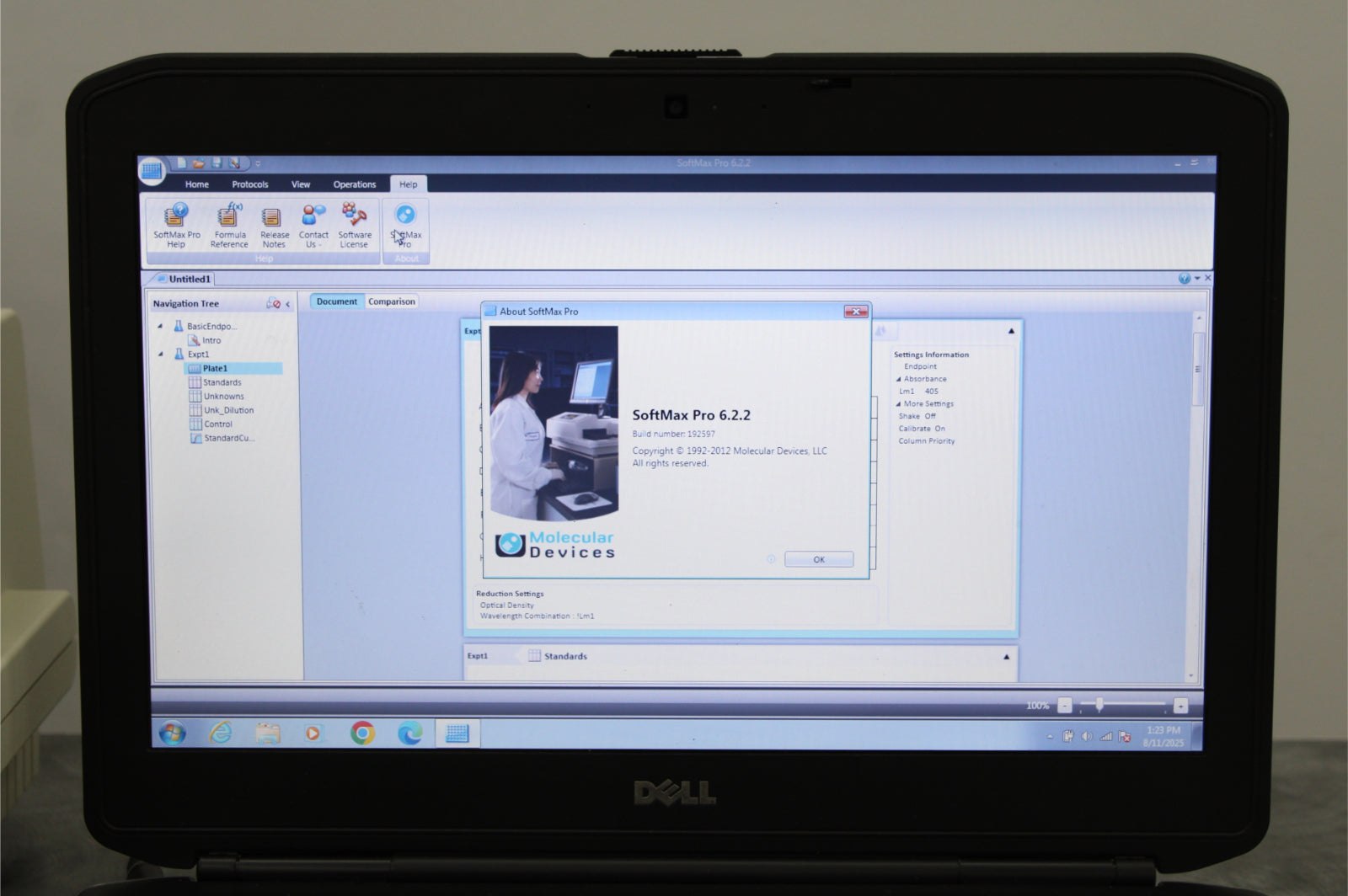Switch to the Protocols ribbon tab
Viewport: 1348px width, 896px height.
(x=250, y=184)
